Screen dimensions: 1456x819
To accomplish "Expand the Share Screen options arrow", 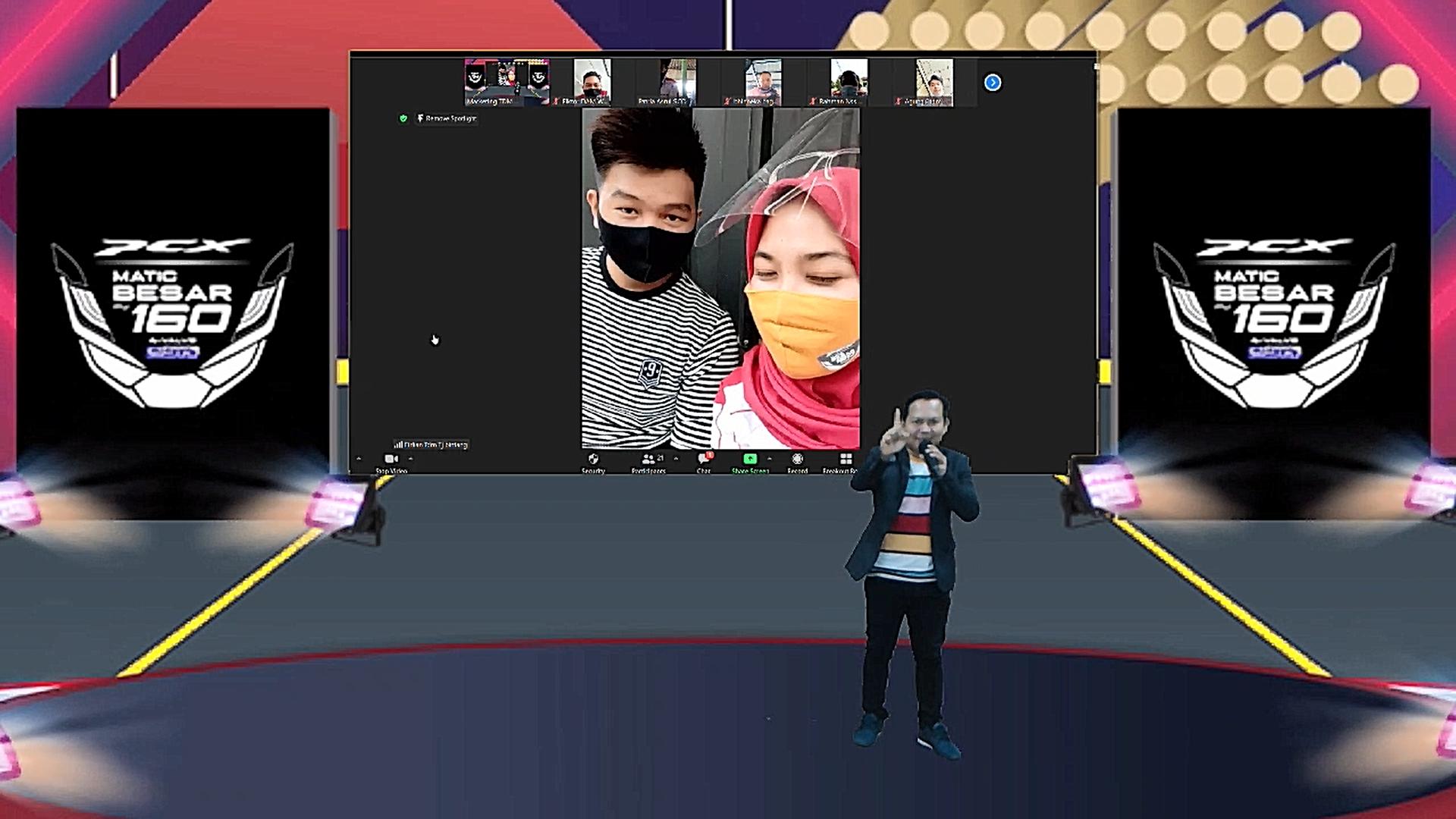I will click(769, 459).
